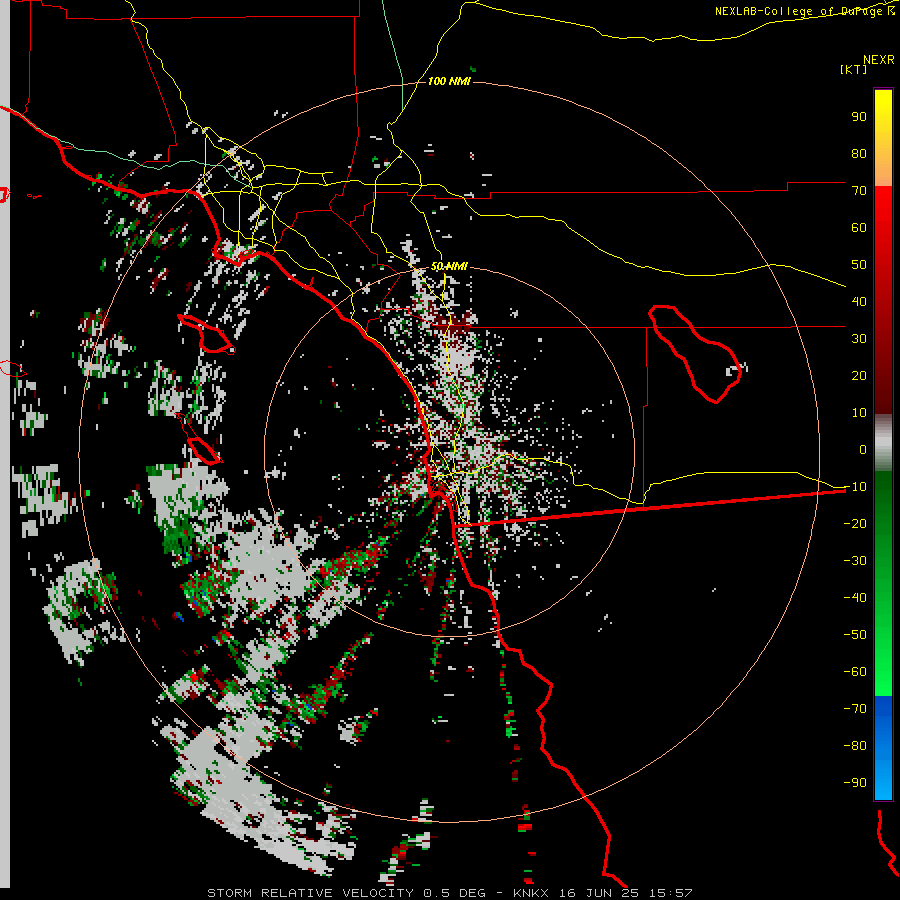The image size is (900, 900).
Task: Click the -30 scale value
Action: [855, 561]
